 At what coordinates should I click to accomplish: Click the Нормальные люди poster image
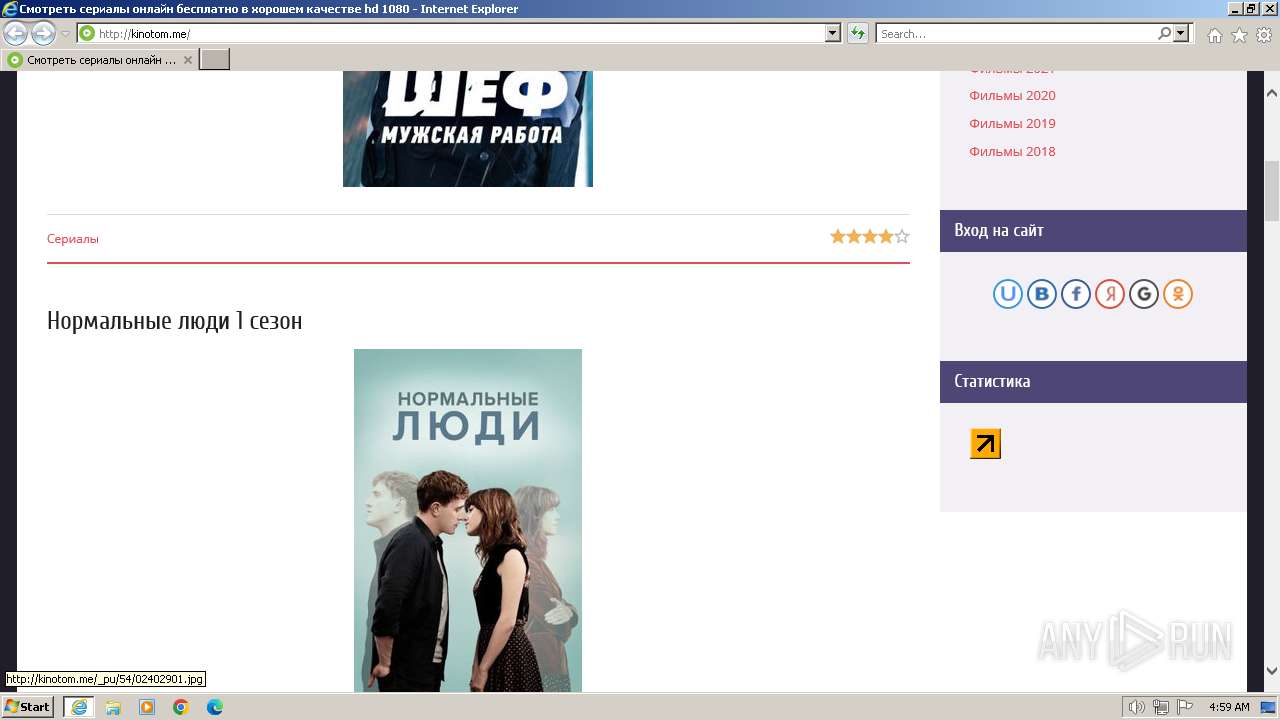[x=468, y=520]
